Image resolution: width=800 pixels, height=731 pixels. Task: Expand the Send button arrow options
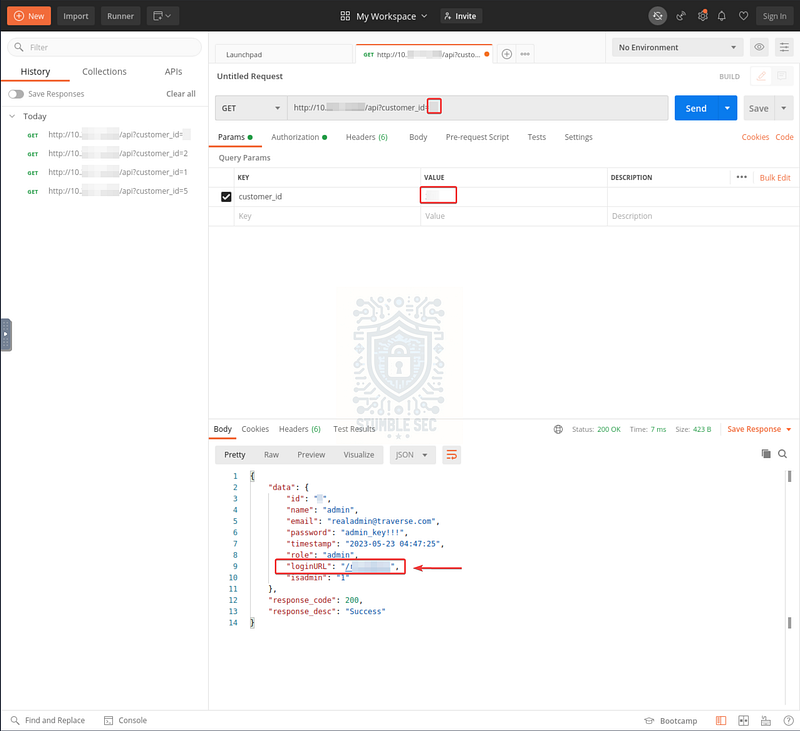tap(727, 108)
